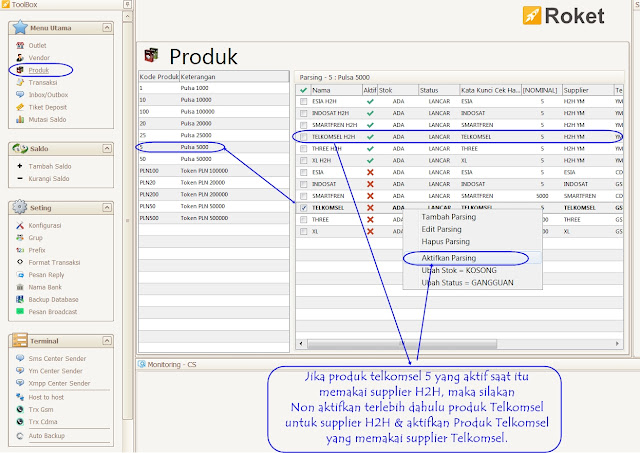Click the Host to host icon
The image size is (640, 453).
[x=20, y=397]
